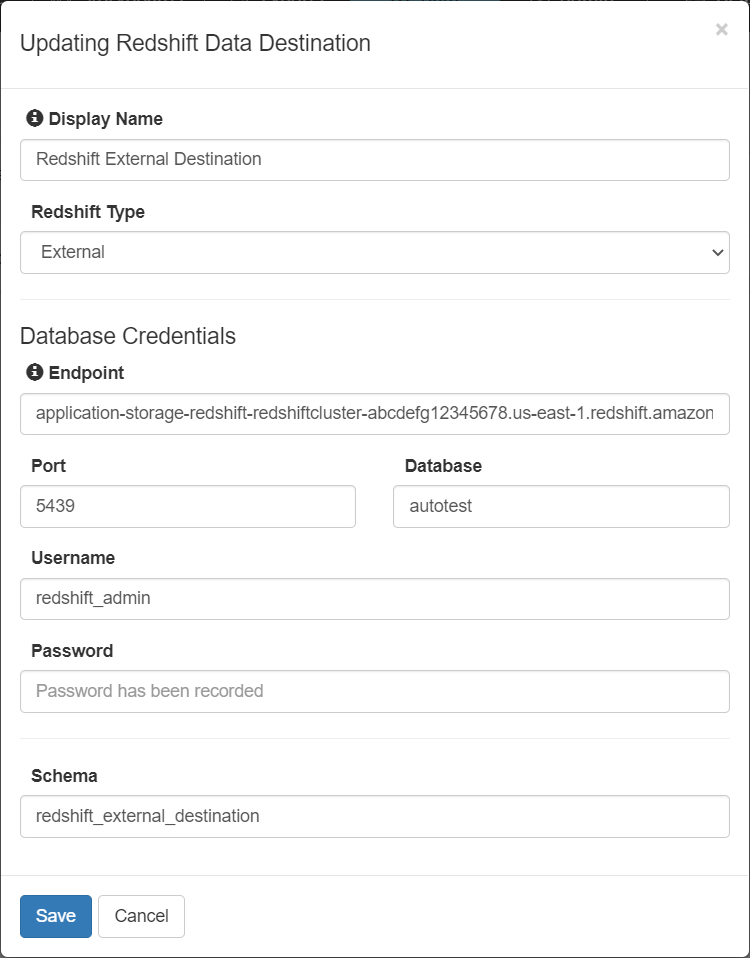The height and width of the screenshot is (958, 750).
Task: Click the "Password" label text
Action: click(x=72, y=651)
